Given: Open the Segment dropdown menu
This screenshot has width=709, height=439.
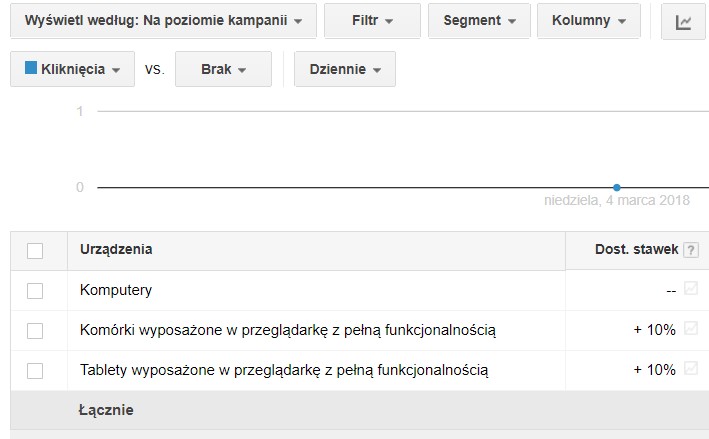Looking at the screenshot, I should (478, 21).
